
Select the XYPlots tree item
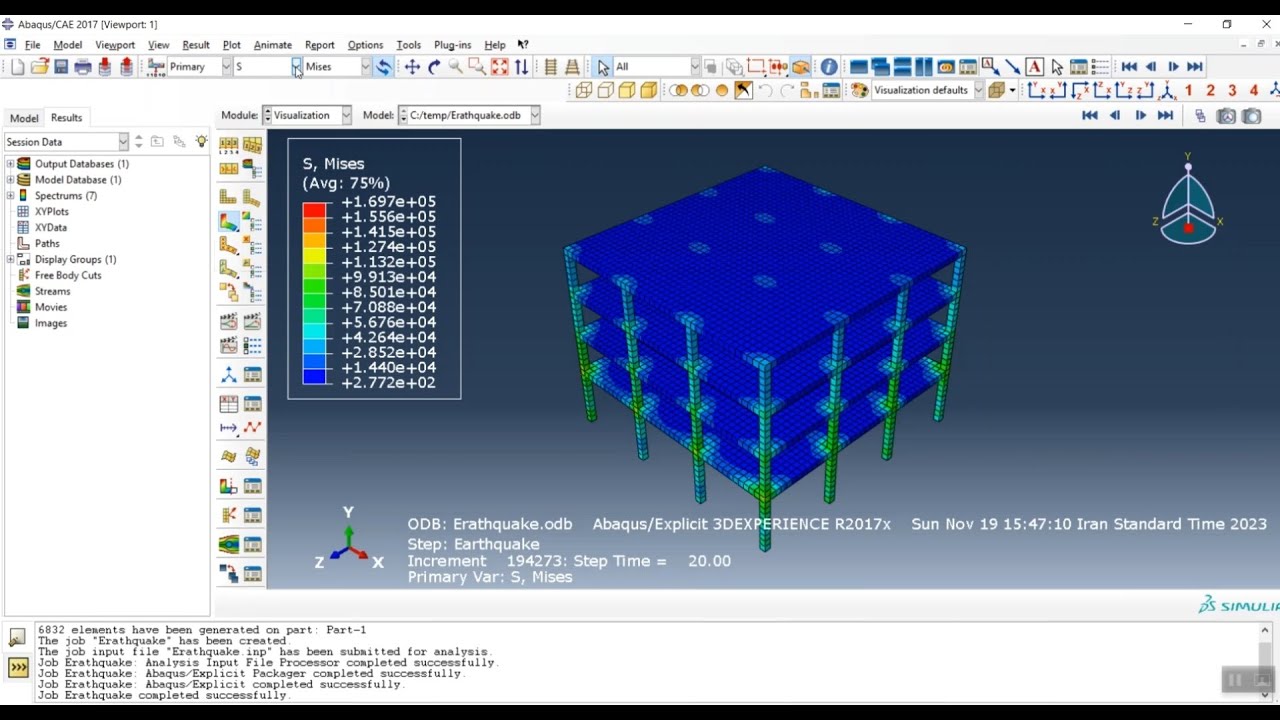(x=52, y=212)
